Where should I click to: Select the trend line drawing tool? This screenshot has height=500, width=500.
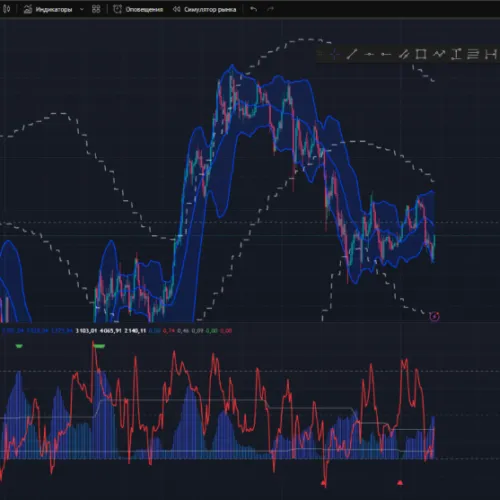coord(352,54)
